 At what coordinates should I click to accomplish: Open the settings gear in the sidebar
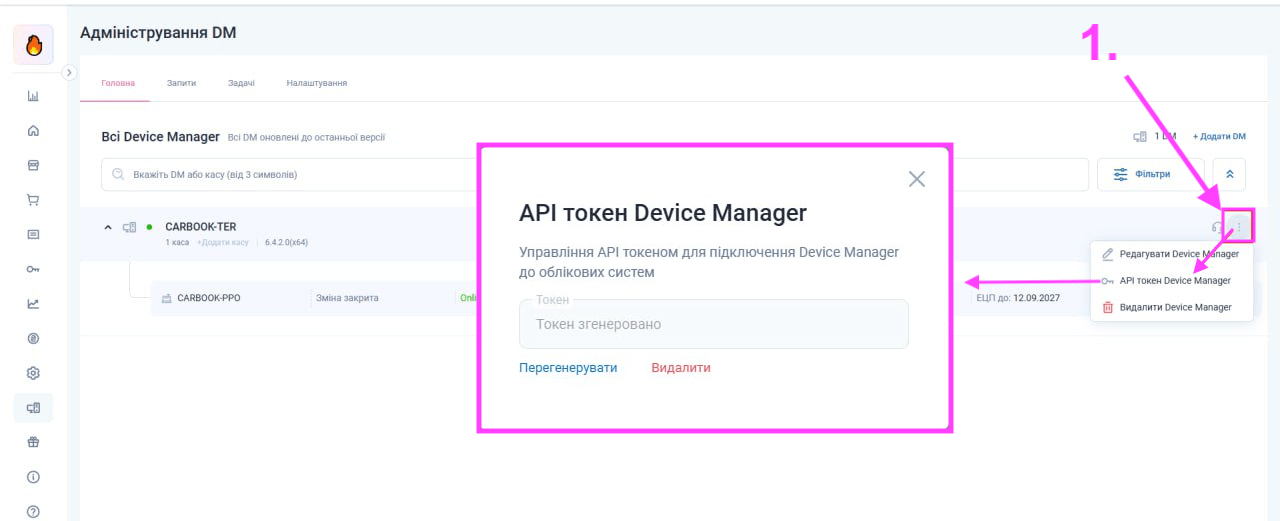(33, 373)
